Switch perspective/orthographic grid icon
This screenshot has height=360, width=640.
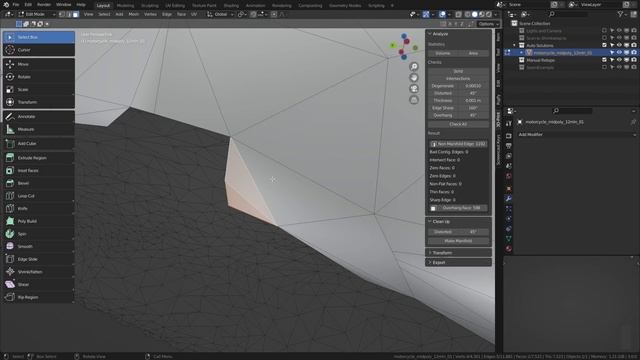click(414, 100)
